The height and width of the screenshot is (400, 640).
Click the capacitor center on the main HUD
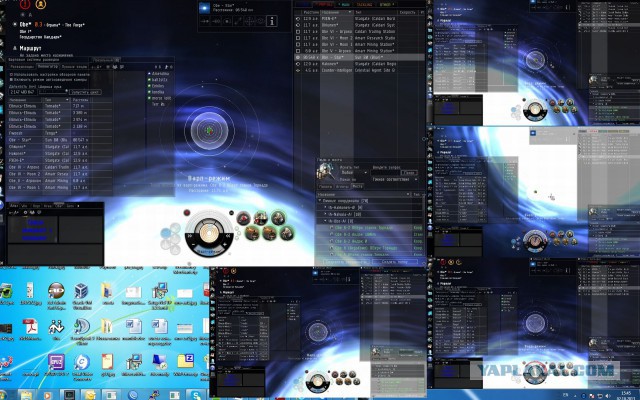(209, 233)
